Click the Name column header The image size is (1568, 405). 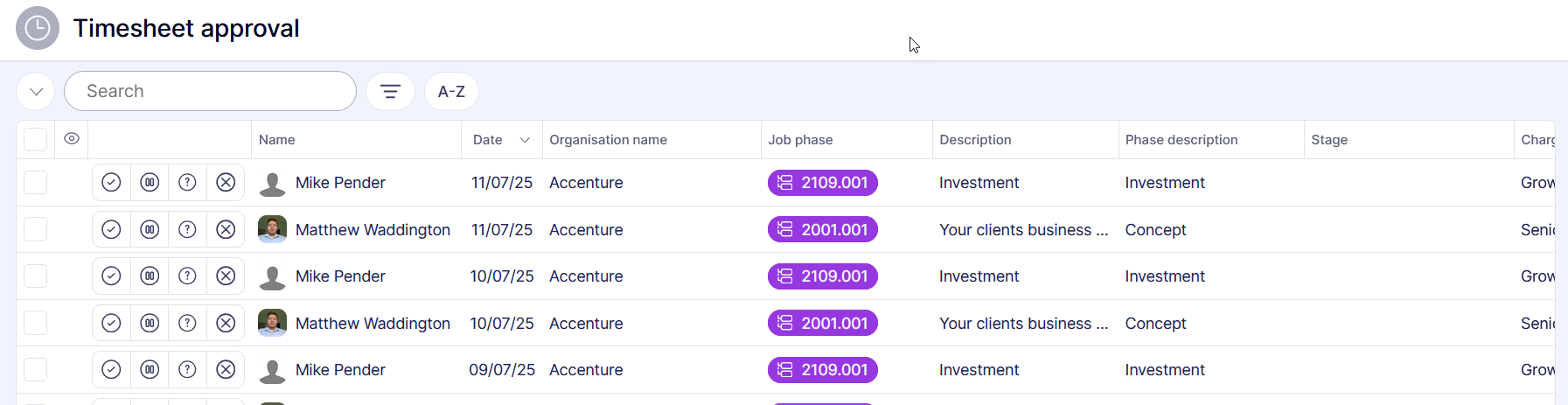[x=277, y=140]
